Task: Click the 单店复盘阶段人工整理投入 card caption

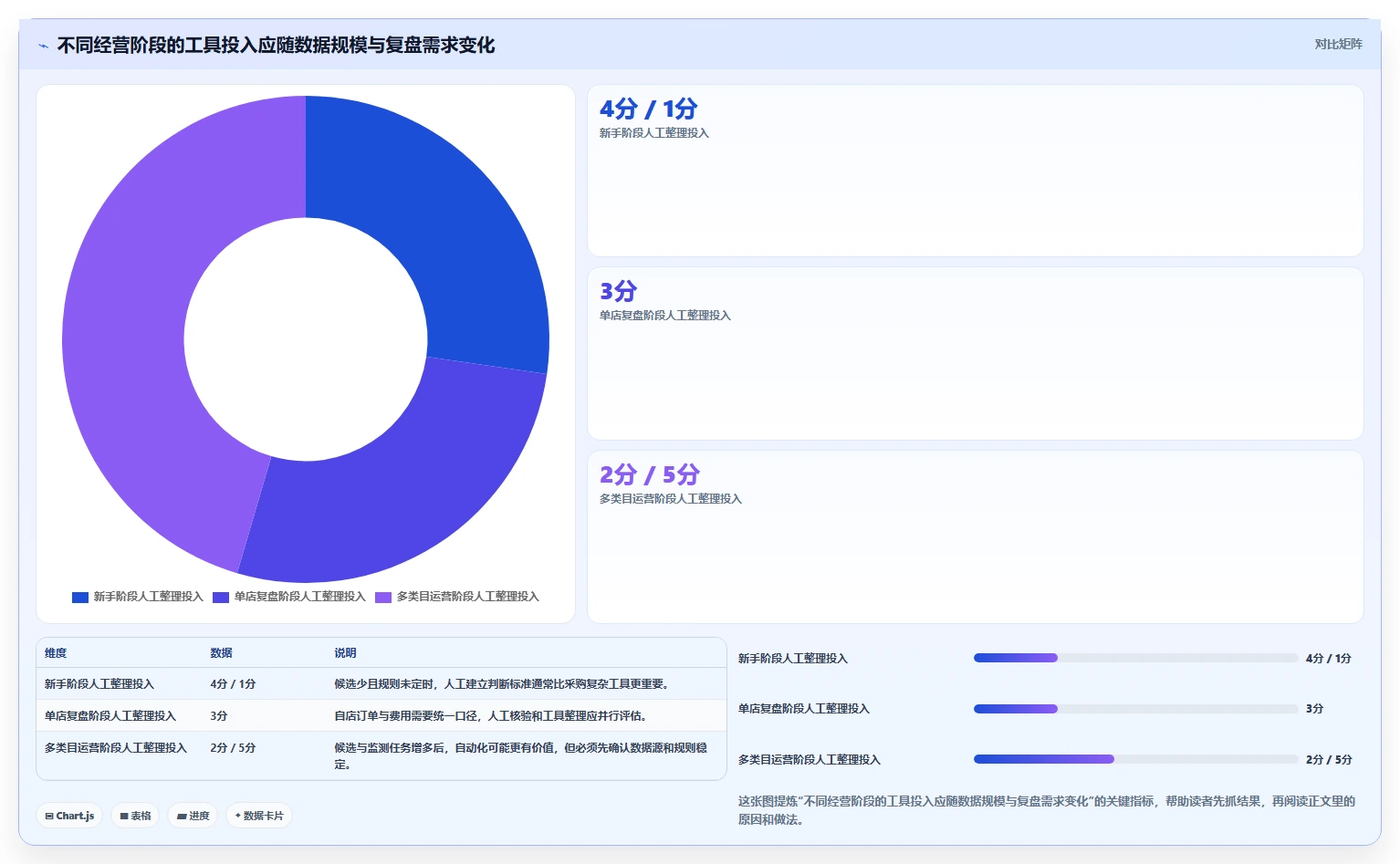Action: click(x=665, y=316)
